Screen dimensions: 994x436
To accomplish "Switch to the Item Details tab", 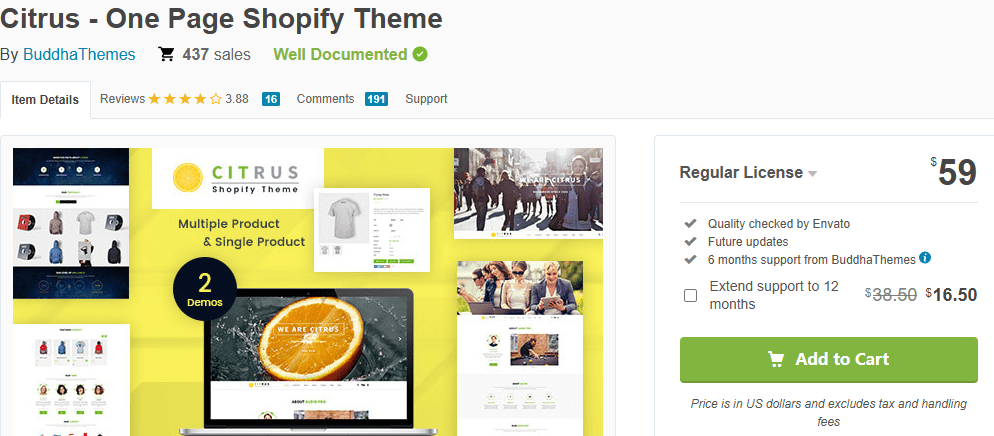I will tap(45, 99).
